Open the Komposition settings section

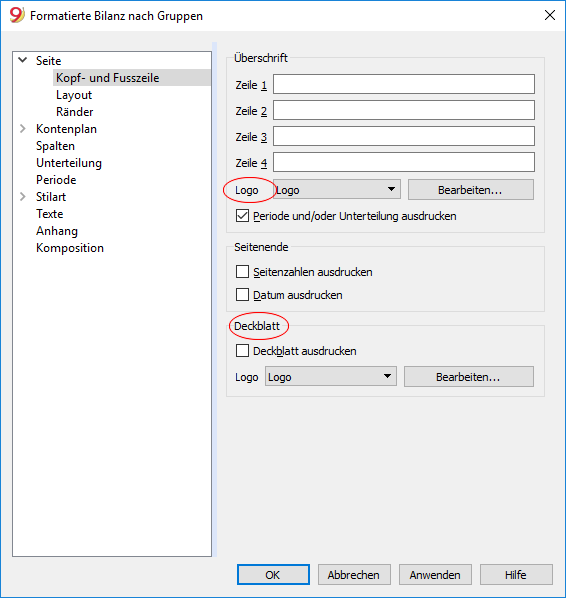(x=70, y=248)
